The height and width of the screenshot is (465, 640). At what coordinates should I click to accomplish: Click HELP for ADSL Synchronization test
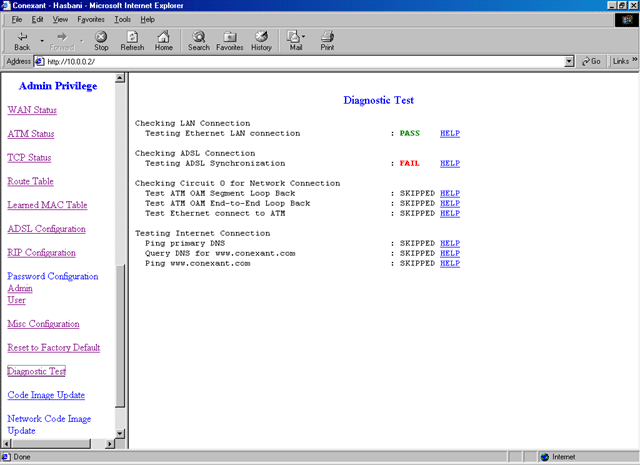click(x=450, y=163)
